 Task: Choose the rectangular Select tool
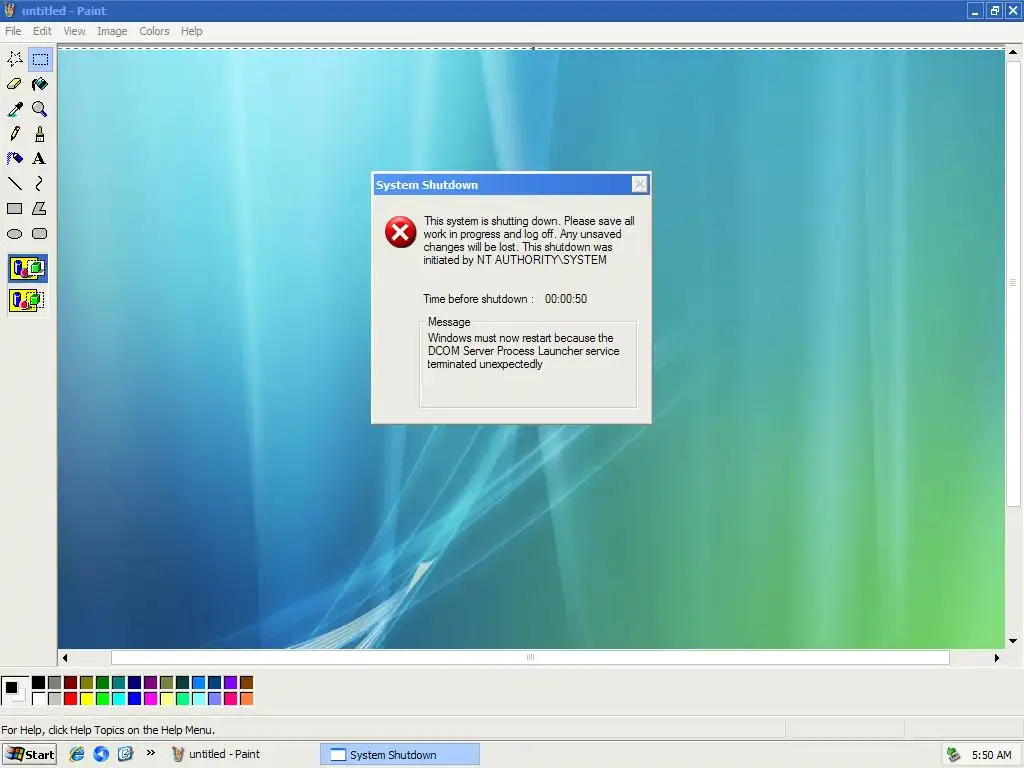(x=40, y=59)
